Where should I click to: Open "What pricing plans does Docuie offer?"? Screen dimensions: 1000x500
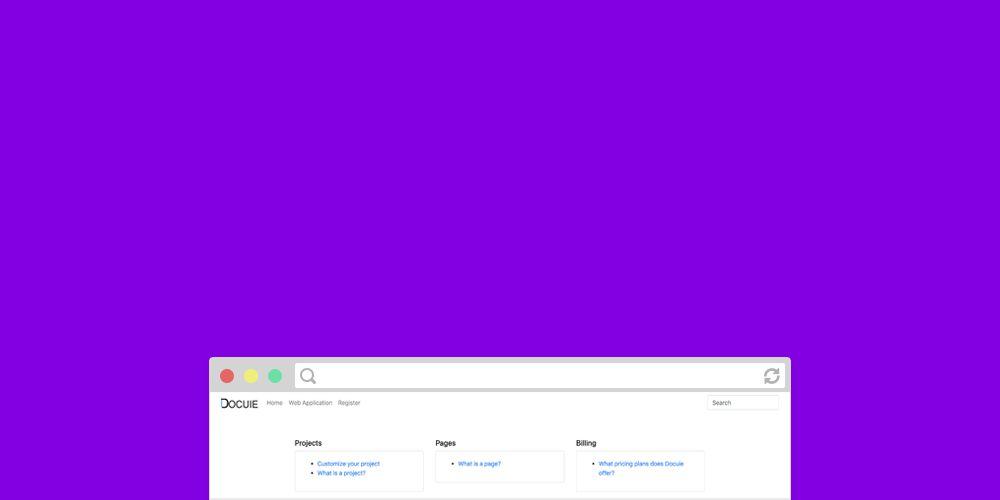[x=641, y=464]
